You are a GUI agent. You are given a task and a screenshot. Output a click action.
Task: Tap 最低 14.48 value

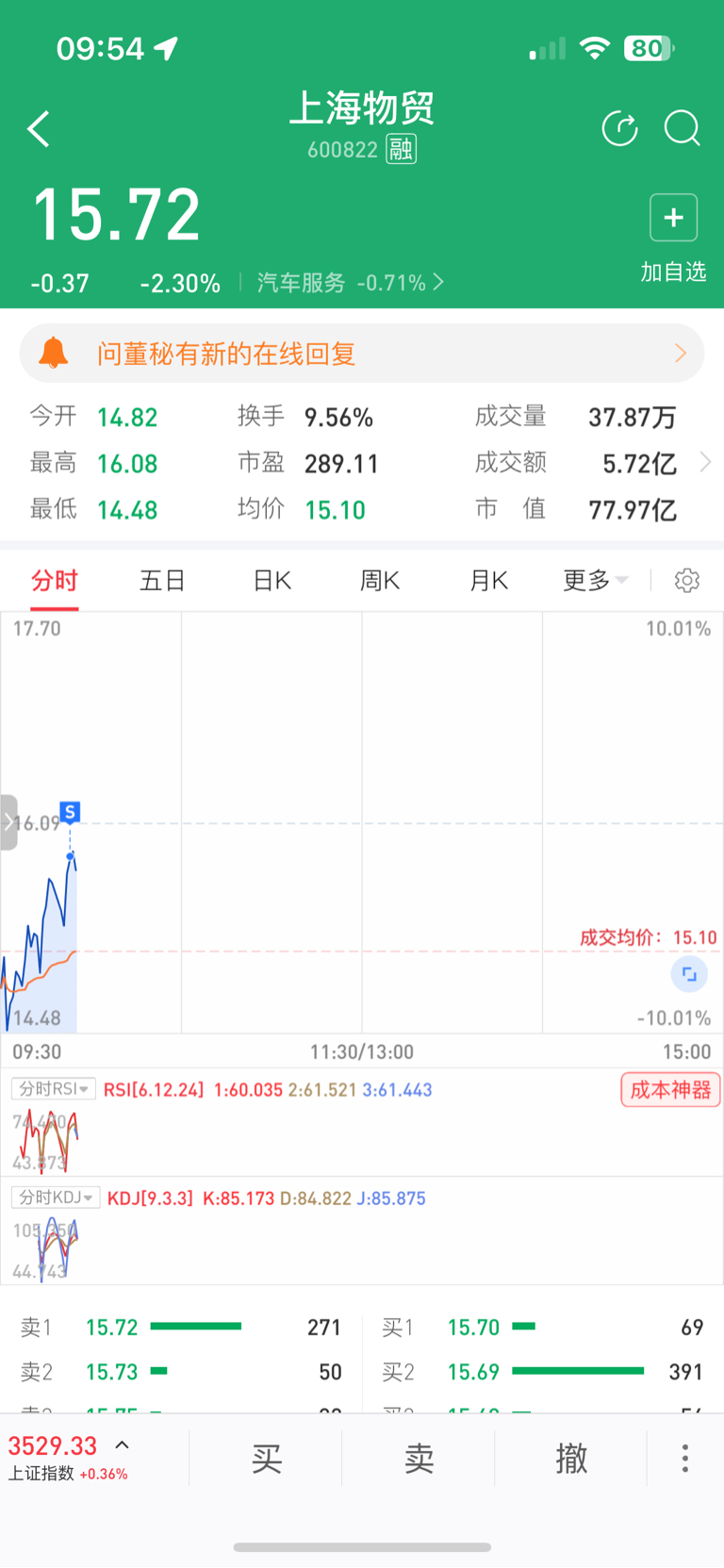[127, 510]
